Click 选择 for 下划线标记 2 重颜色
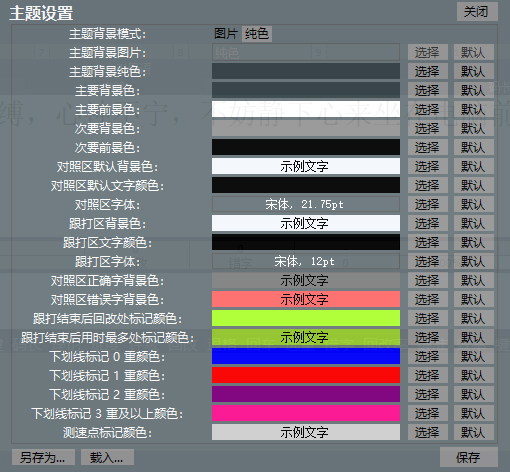 pyautogui.click(x=428, y=394)
